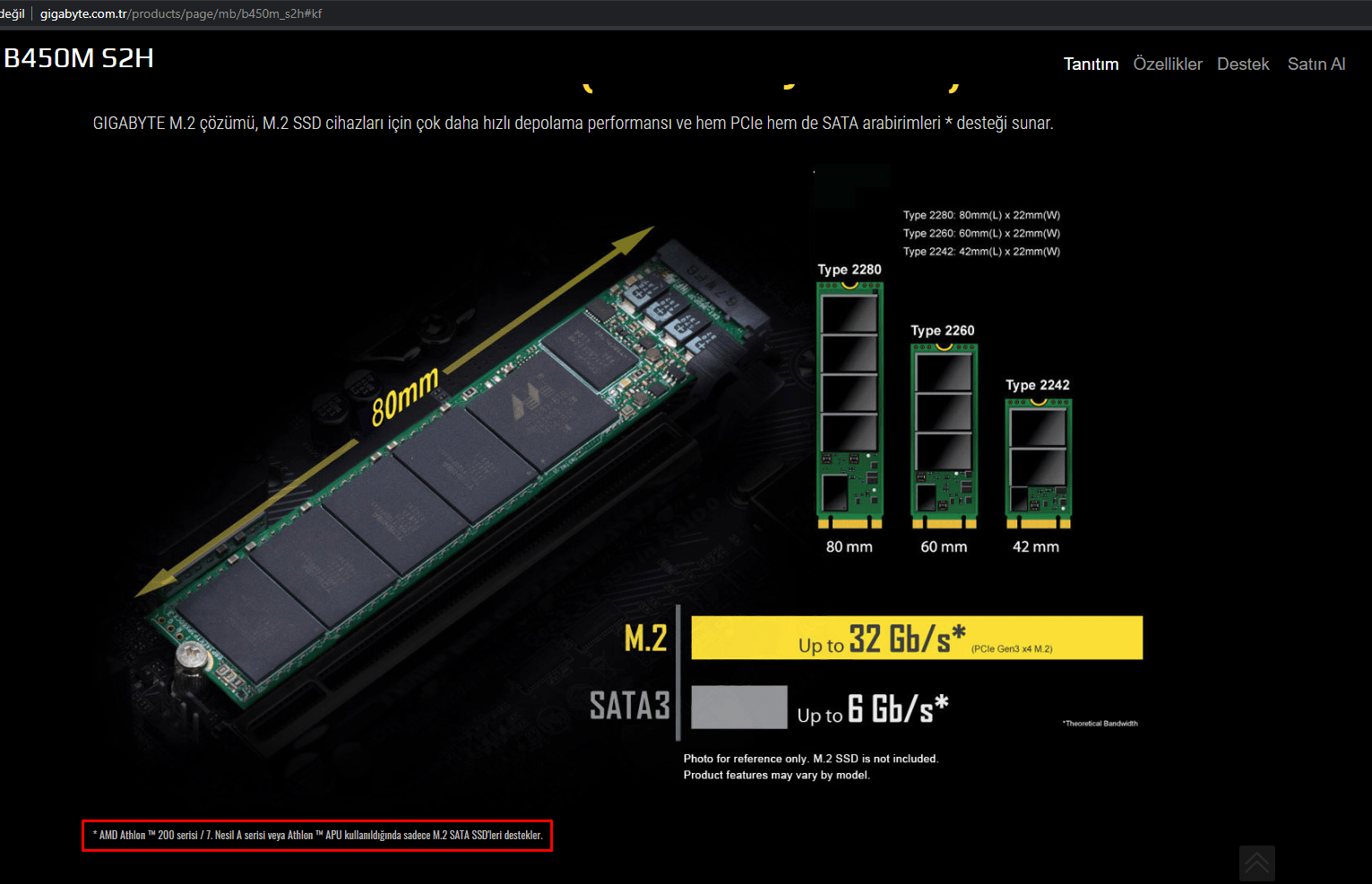Click the '*Theoretical Bandwidth' note
This screenshot has height=884, width=1372.
click(1100, 723)
